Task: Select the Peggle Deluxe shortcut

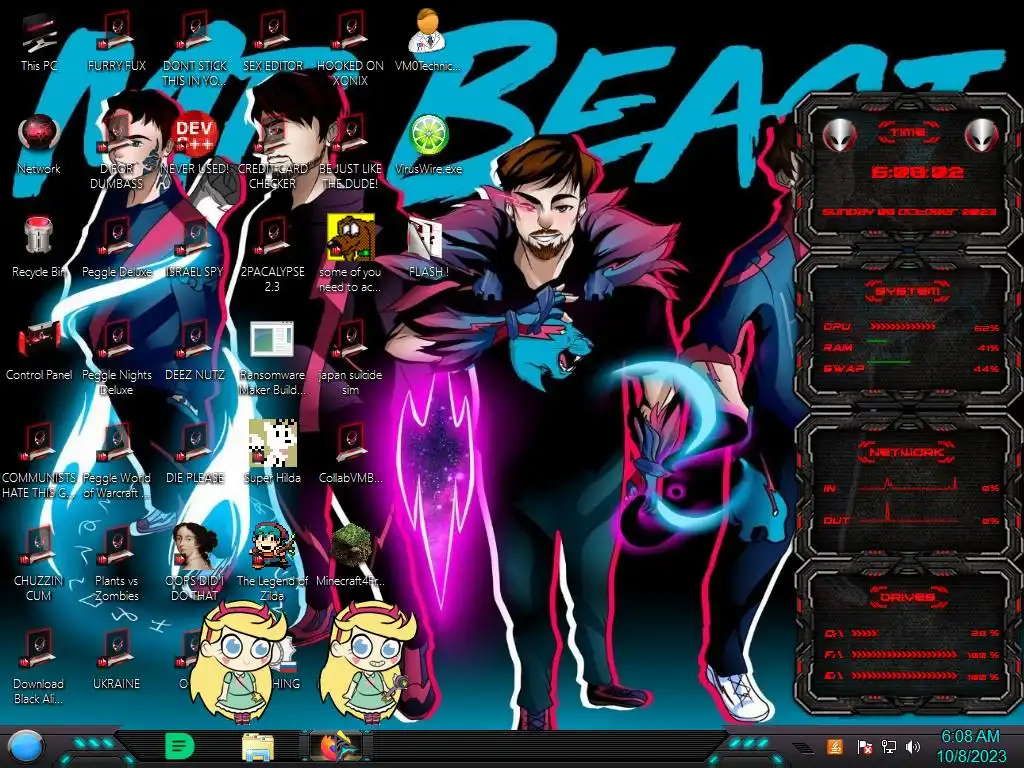Action: tap(116, 248)
